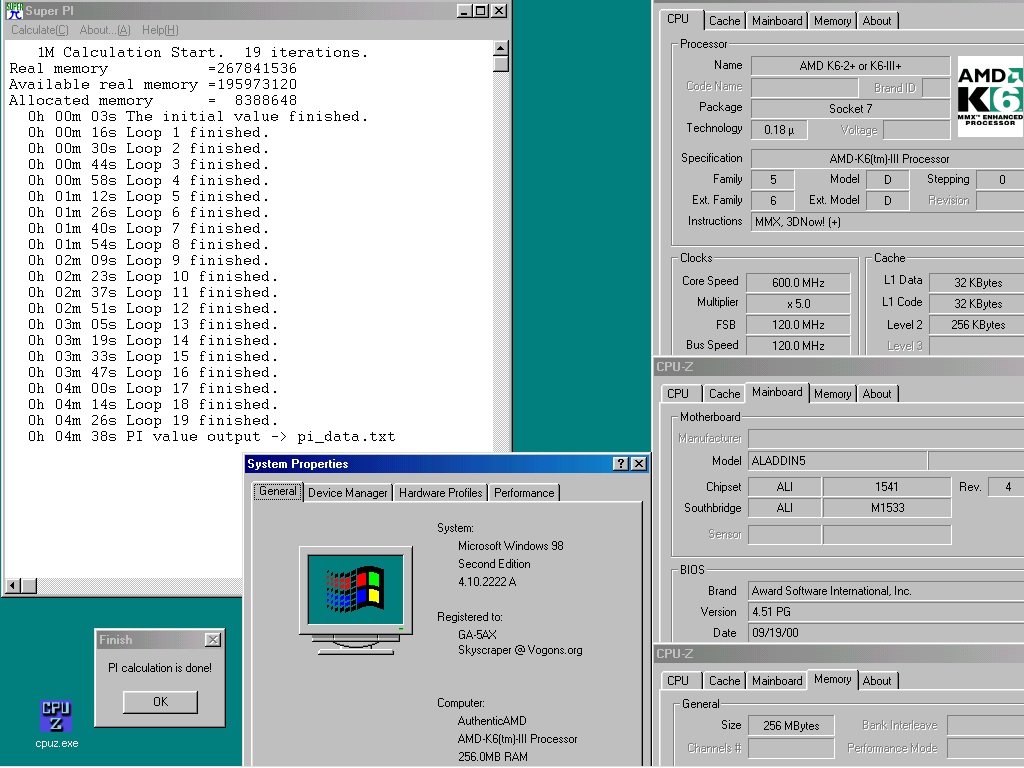
Task: Click the Ext. Family field showing '6'
Action: (x=773, y=200)
